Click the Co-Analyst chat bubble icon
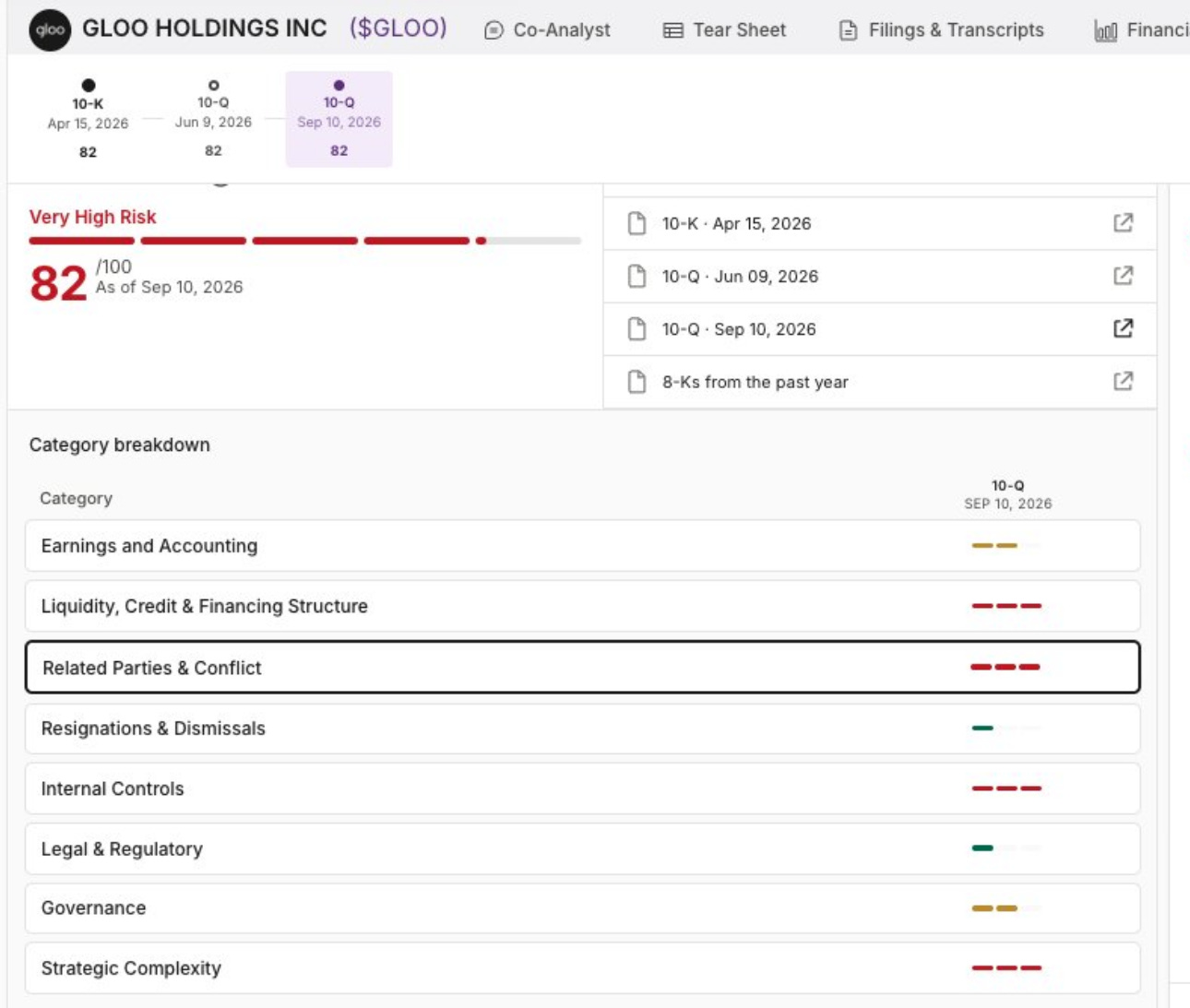 [494, 30]
